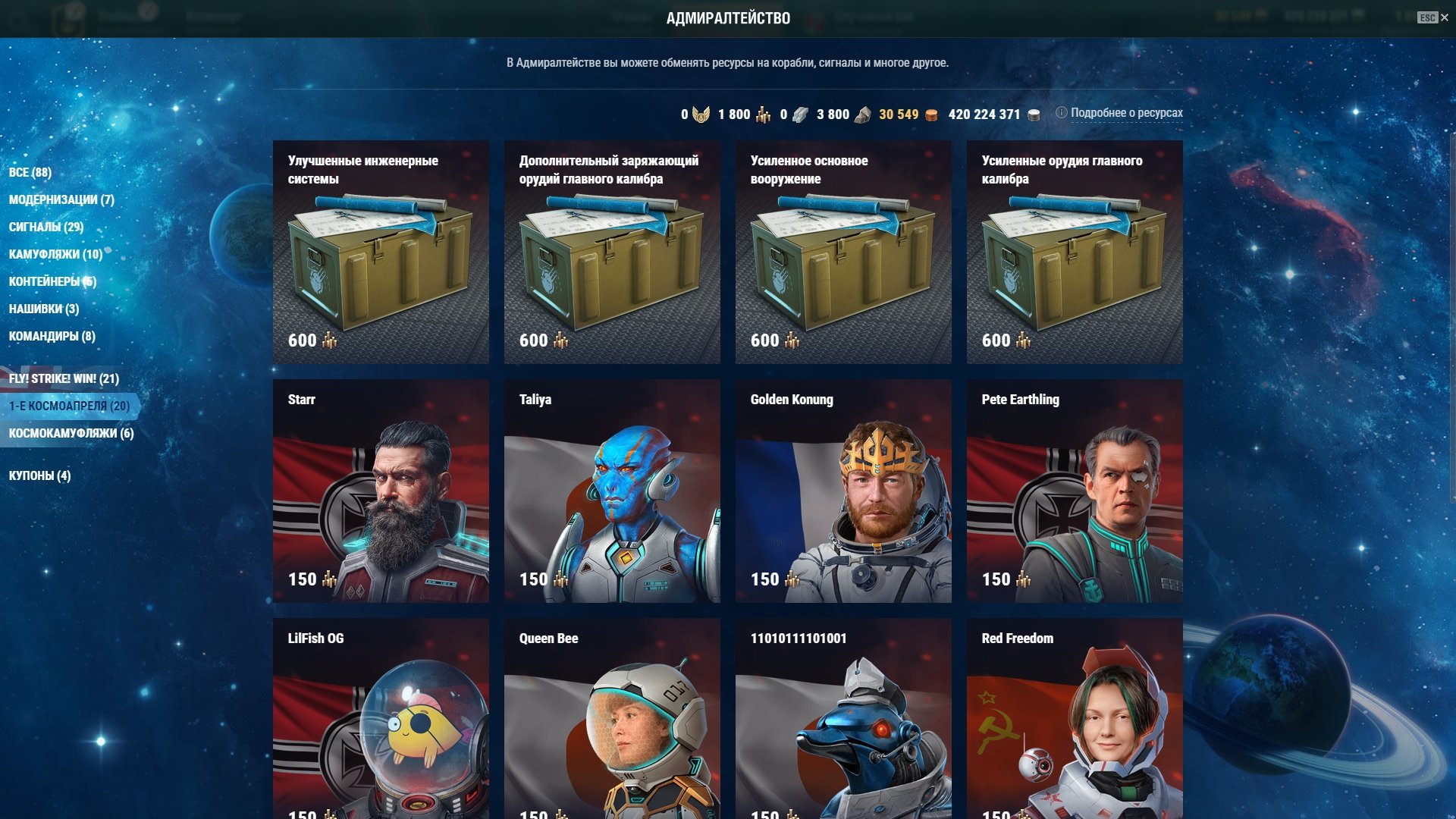Open Подробнее о ресурсах link
The height and width of the screenshot is (819, 1456).
pyautogui.click(x=1126, y=113)
